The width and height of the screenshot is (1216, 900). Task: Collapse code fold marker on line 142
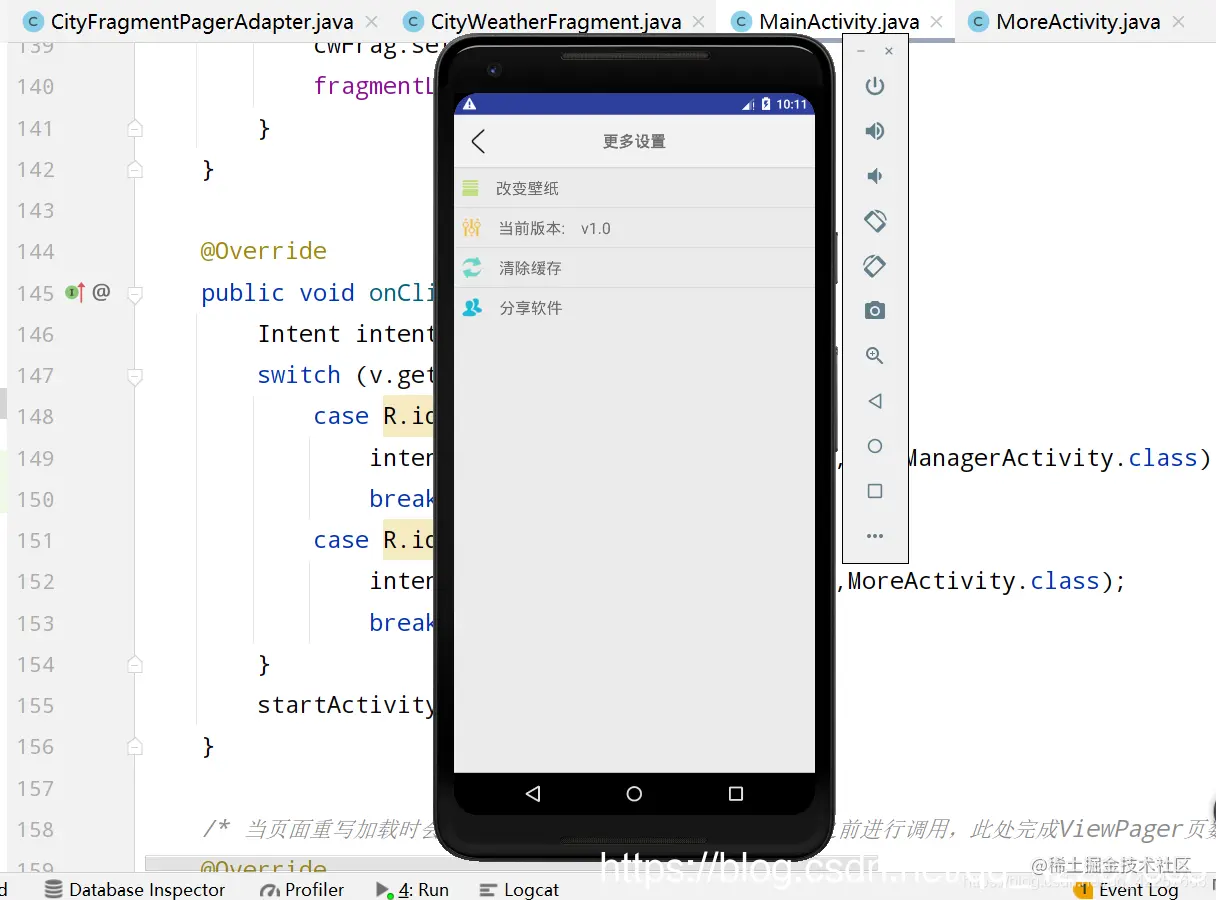(135, 170)
